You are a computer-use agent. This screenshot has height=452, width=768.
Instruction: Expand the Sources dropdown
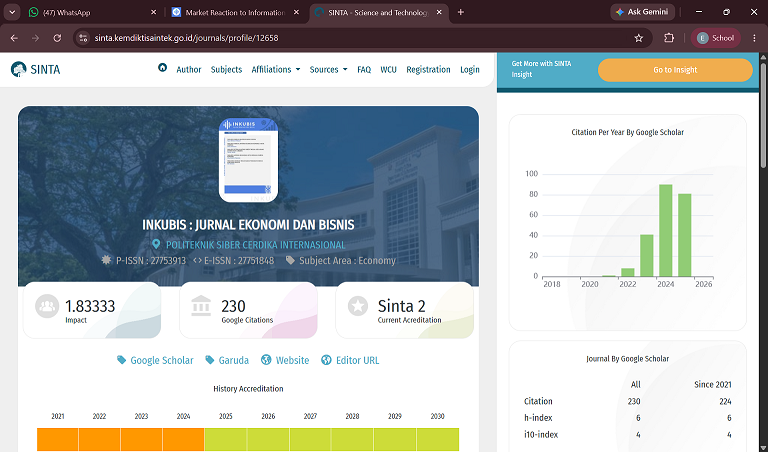click(x=328, y=70)
